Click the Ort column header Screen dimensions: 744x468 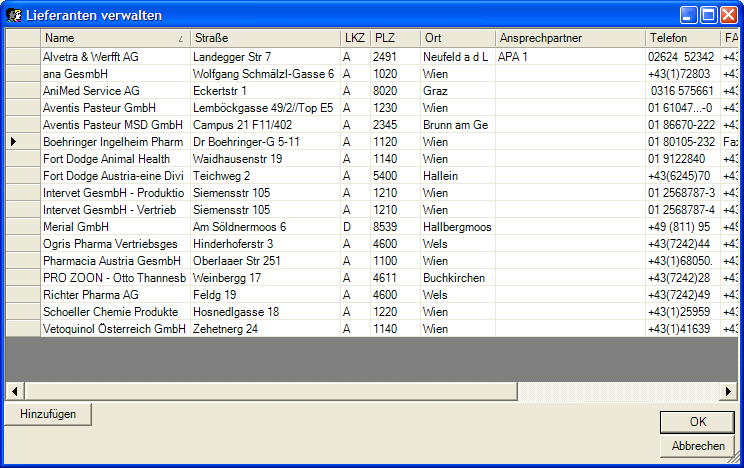[458, 38]
